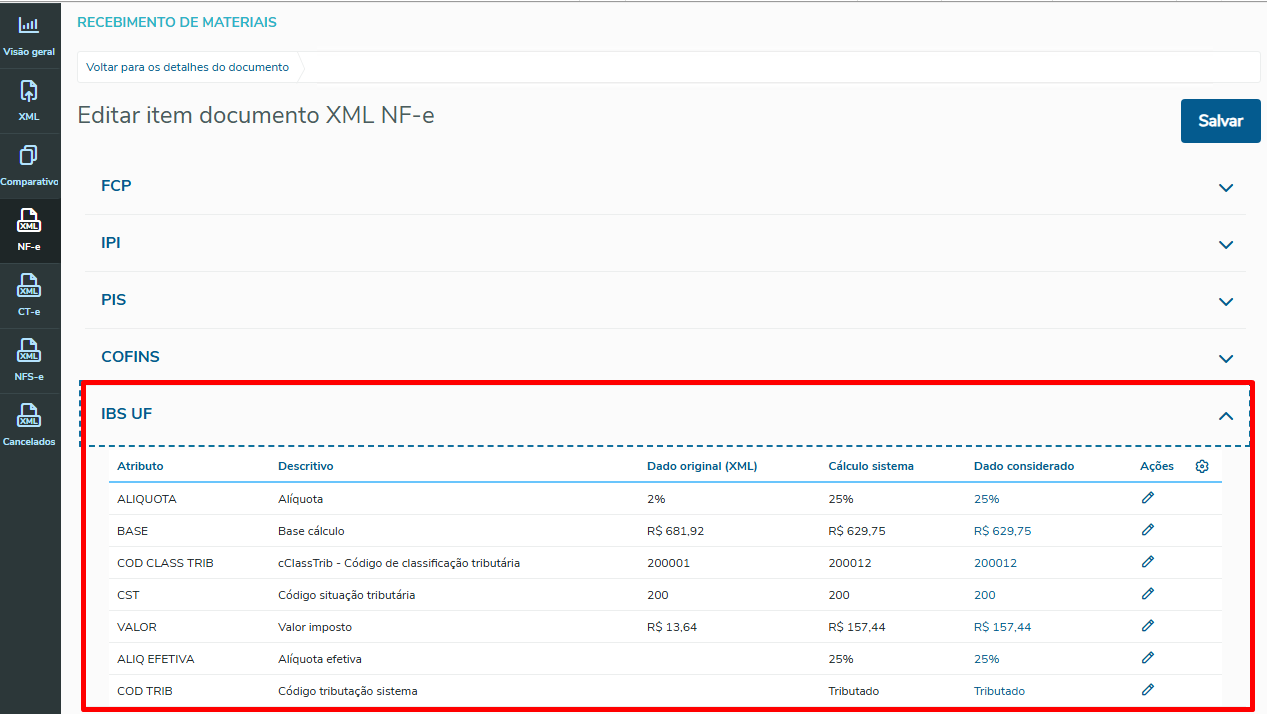Click the Base cálculo description cell
1267x714 pixels.
pyautogui.click(x=311, y=531)
